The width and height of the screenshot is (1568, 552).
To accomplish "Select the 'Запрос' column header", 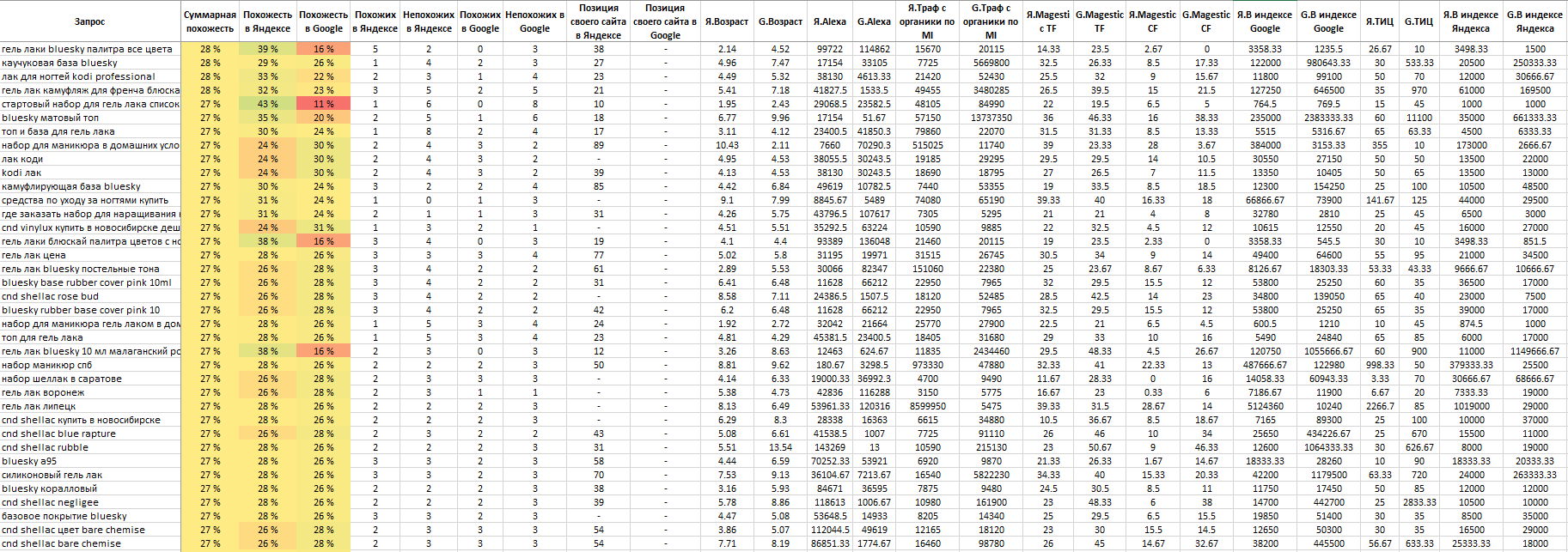I will point(90,21).
